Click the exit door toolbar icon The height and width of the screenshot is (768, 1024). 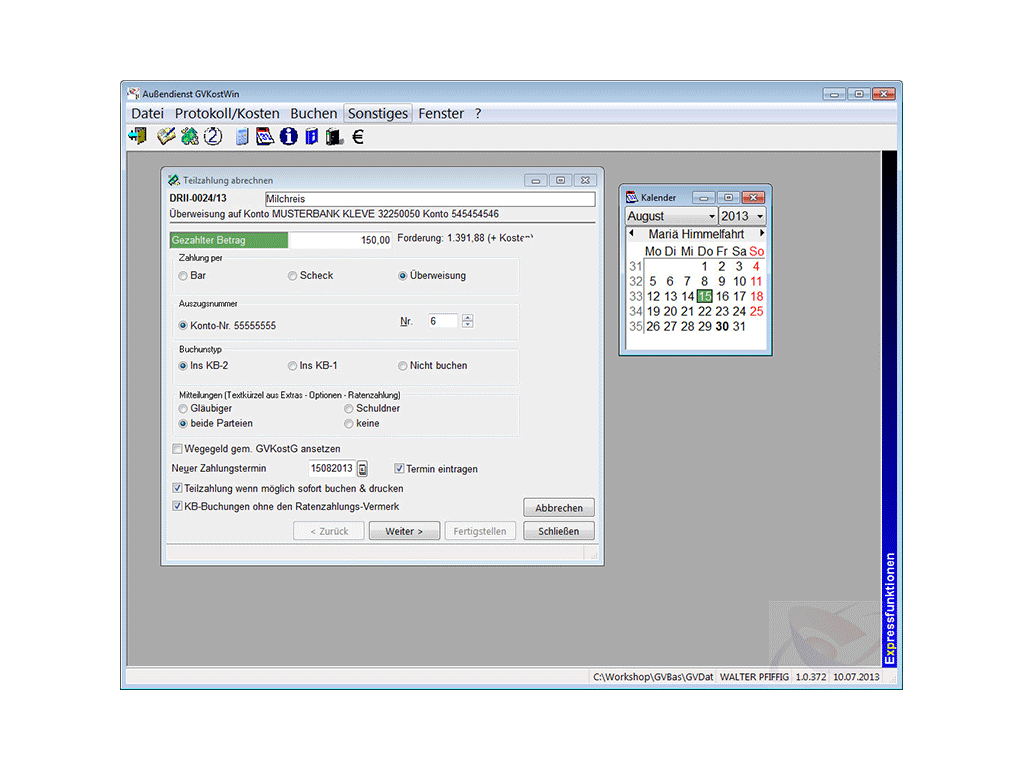pyautogui.click(x=138, y=137)
